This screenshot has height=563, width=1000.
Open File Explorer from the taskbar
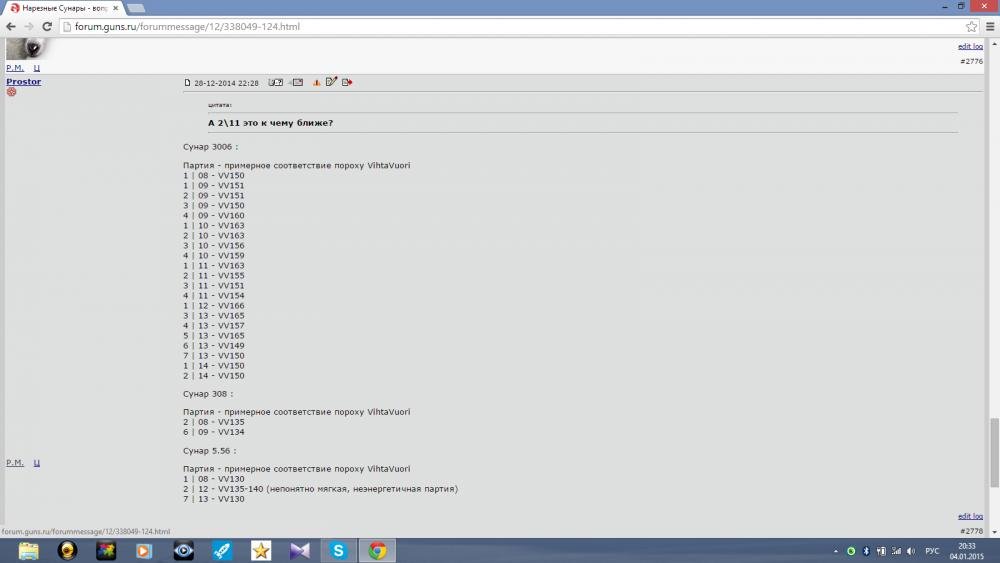pyautogui.click(x=28, y=550)
